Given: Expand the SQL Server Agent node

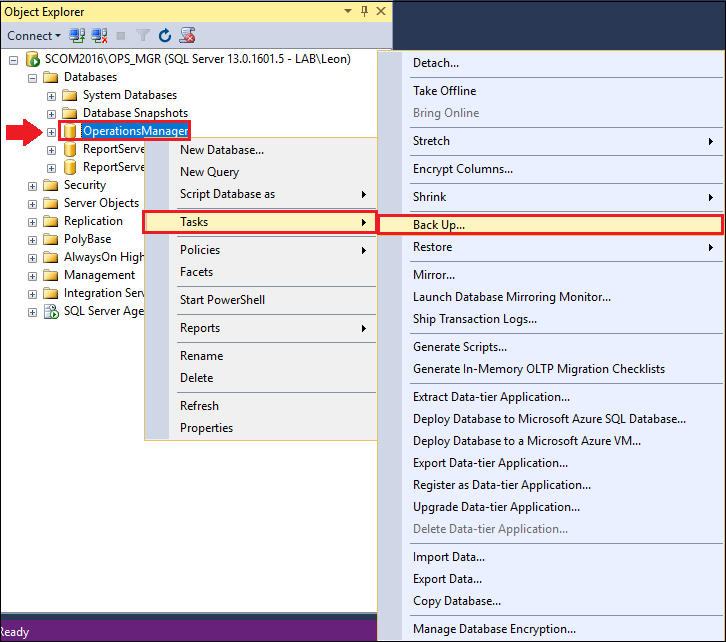Looking at the screenshot, I should (32, 313).
